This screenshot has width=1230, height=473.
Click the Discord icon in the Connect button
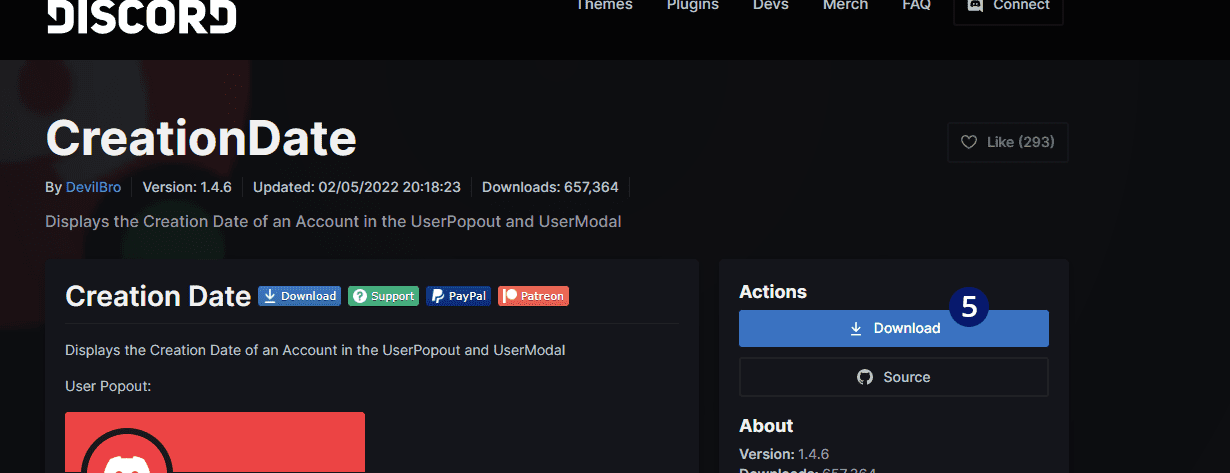(x=975, y=5)
